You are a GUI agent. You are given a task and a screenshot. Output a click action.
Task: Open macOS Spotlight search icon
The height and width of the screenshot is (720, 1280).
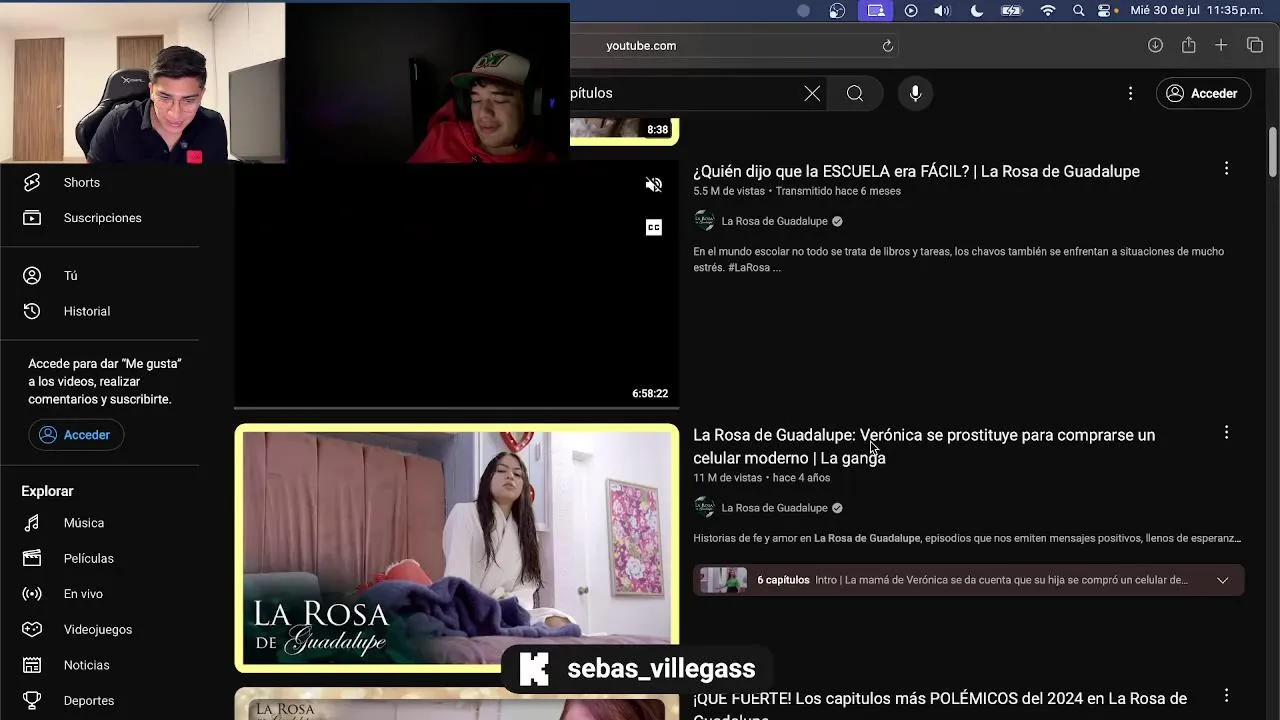pyautogui.click(x=1078, y=10)
